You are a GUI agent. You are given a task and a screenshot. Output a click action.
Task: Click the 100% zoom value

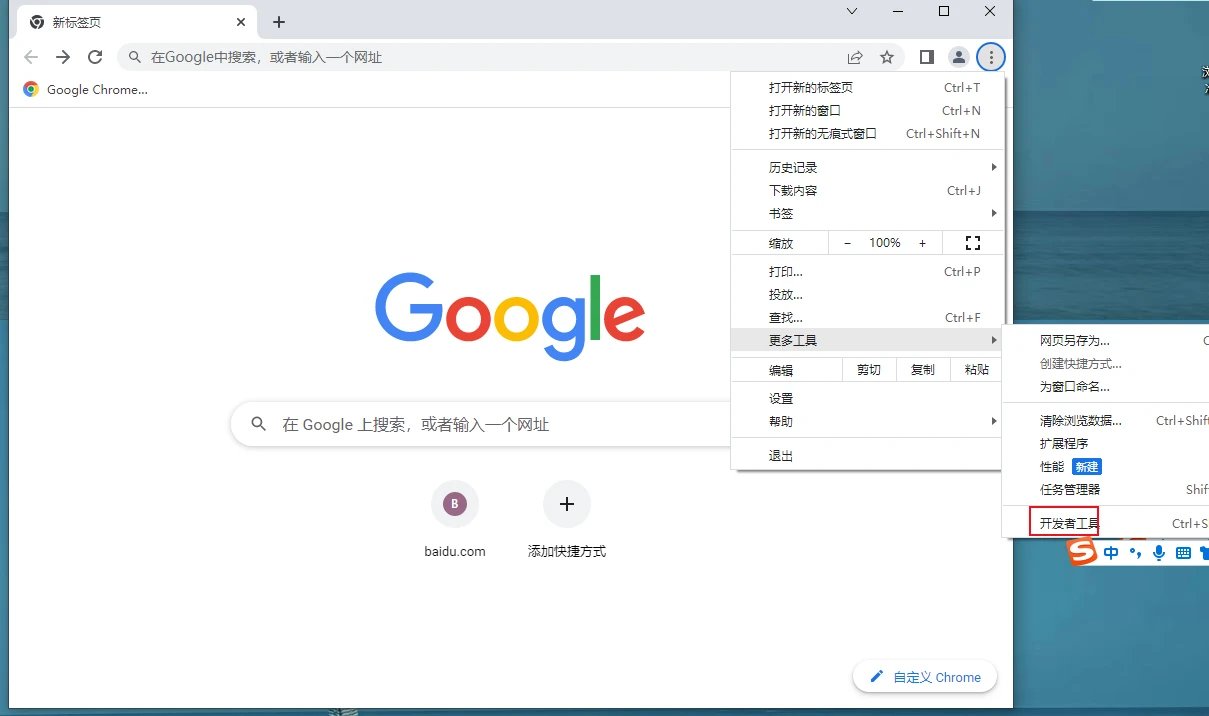pos(885,243)
